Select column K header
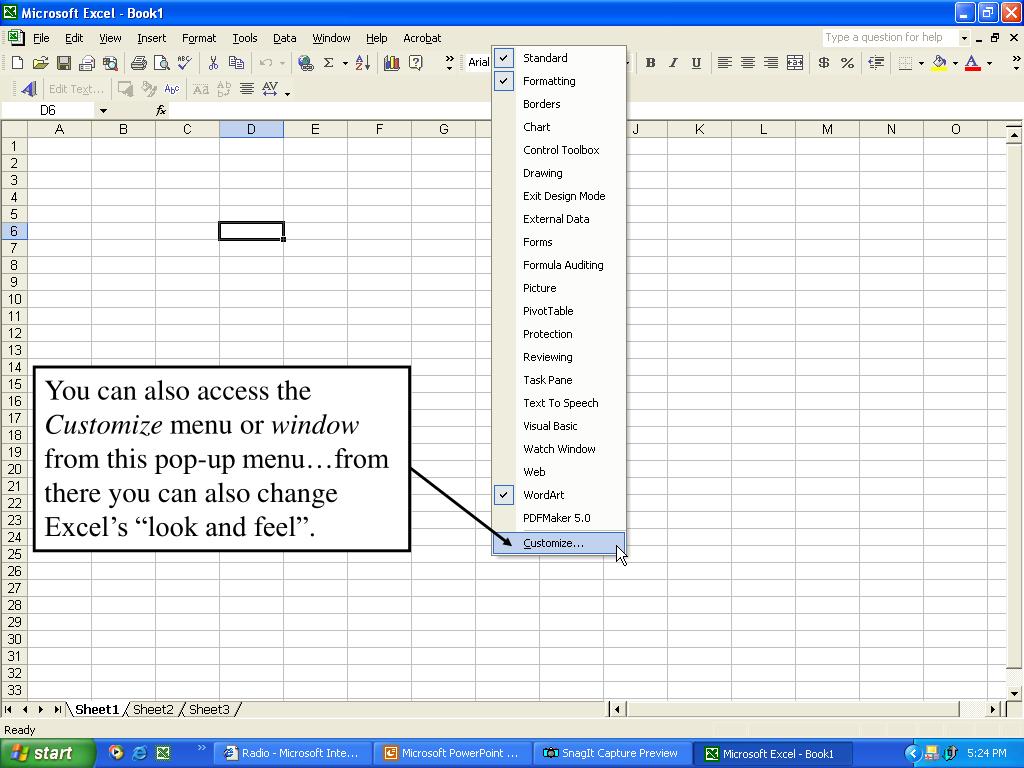 coord(699,129)
